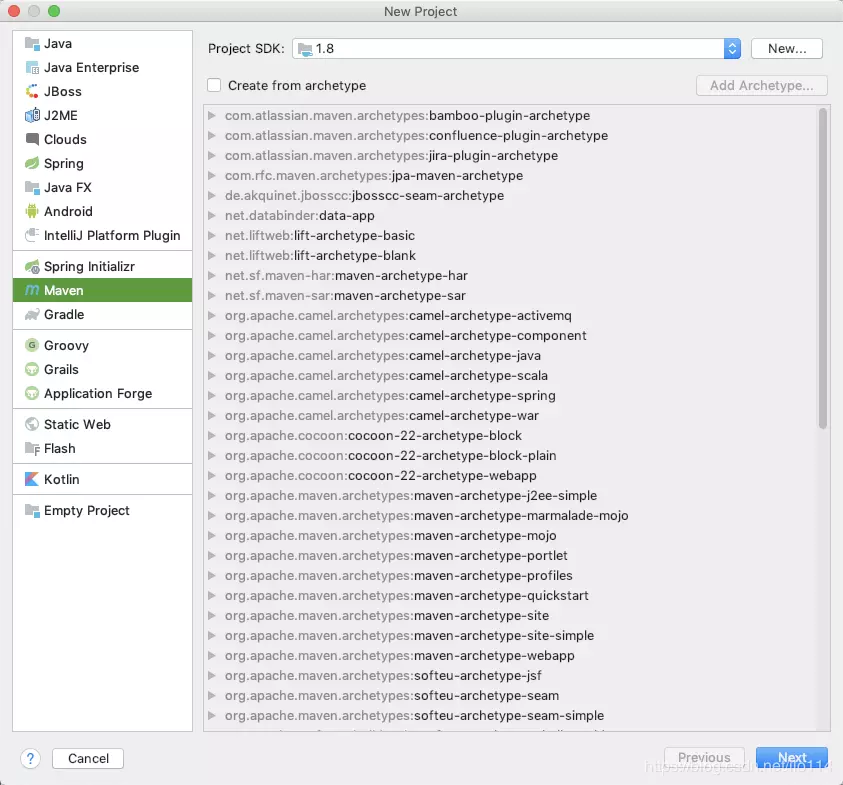The height and width of the screenshot is (785, 843).
Task: Click the Gradle elephant icon
Action: (x=32, y=315)
